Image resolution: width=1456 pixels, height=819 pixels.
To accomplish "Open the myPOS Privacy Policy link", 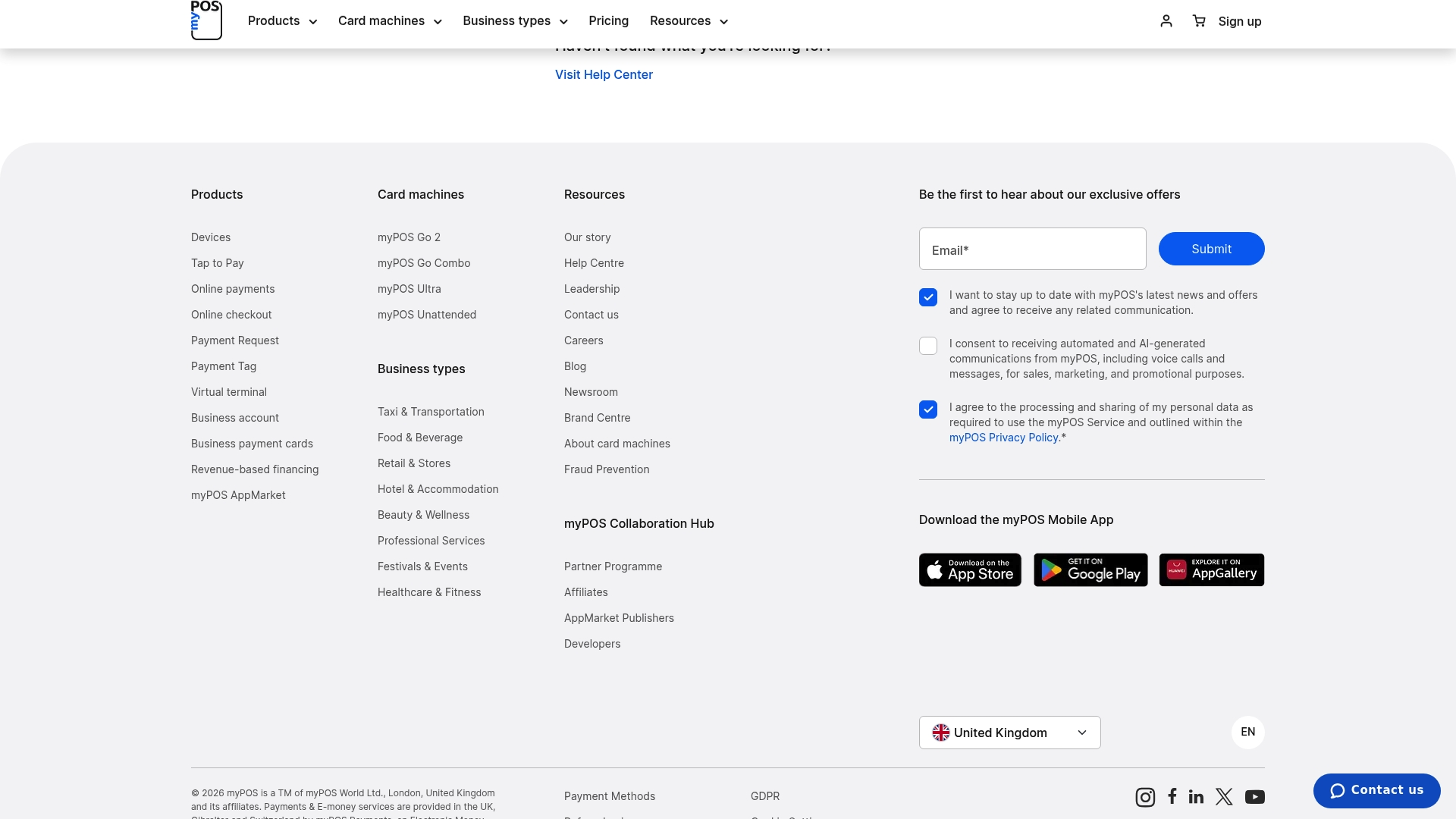I will [1003, 438].
